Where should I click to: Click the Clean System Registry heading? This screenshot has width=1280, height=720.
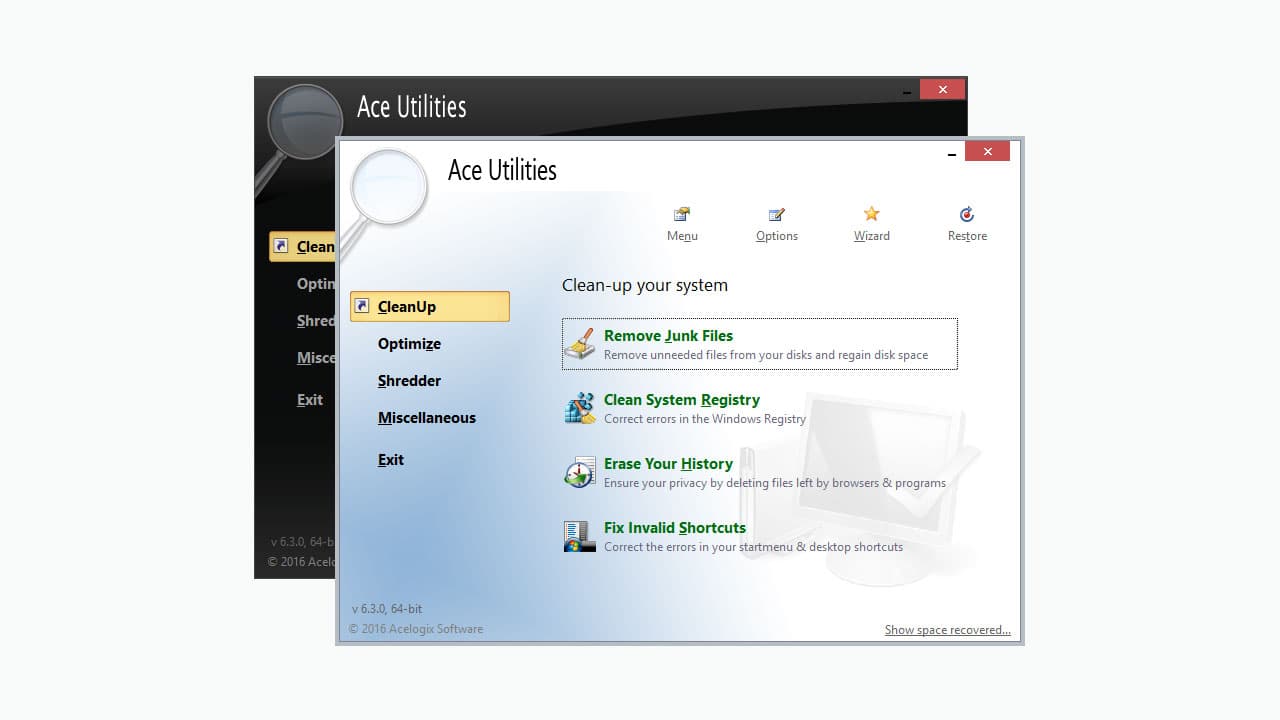click(x=681, y=399)
